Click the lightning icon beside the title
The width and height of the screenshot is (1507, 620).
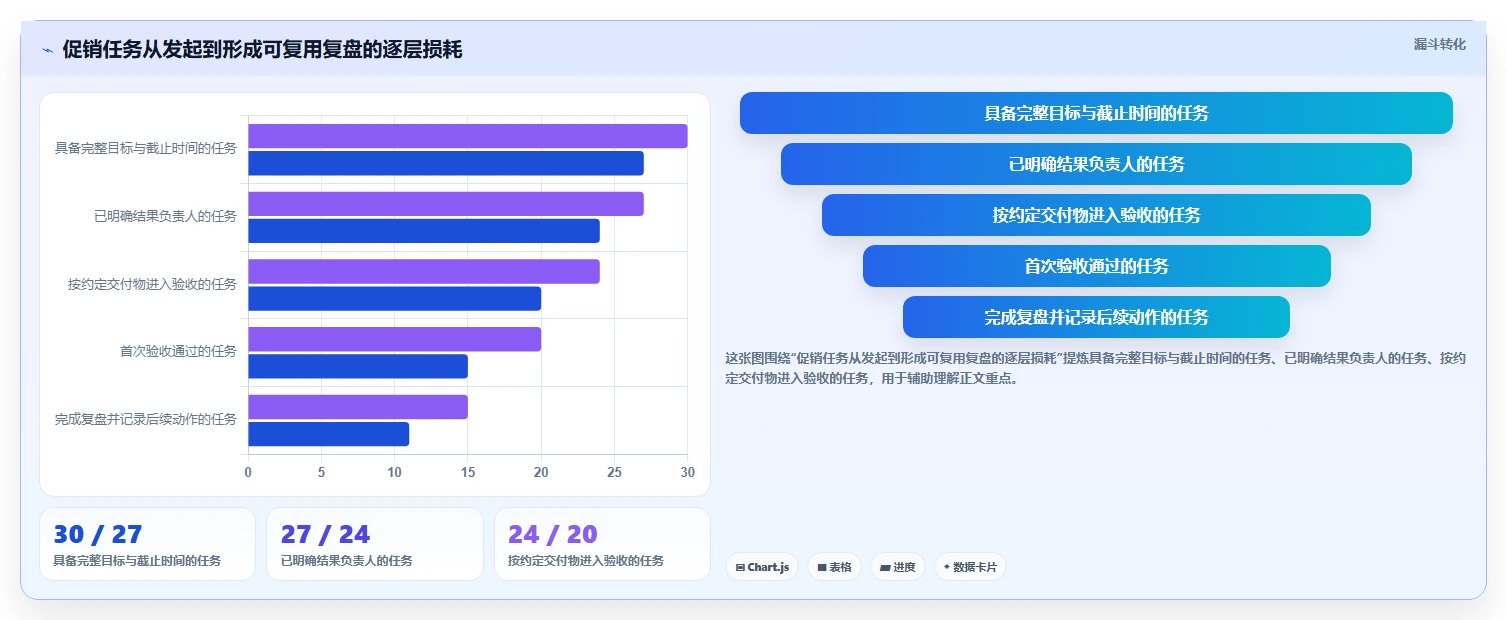pos(47,50)
